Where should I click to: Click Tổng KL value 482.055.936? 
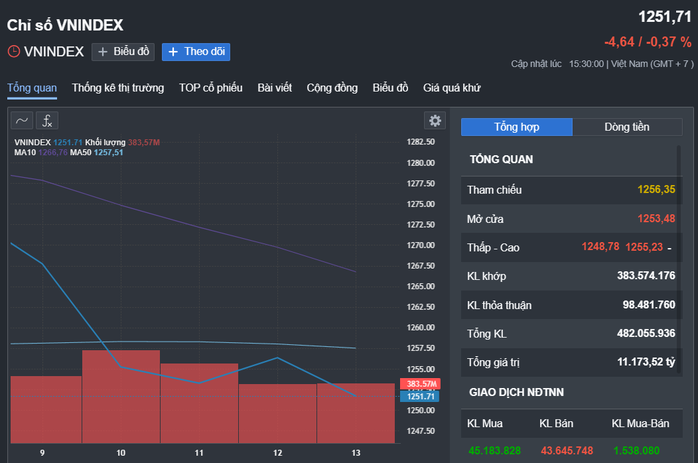click(x=646, y=333)
